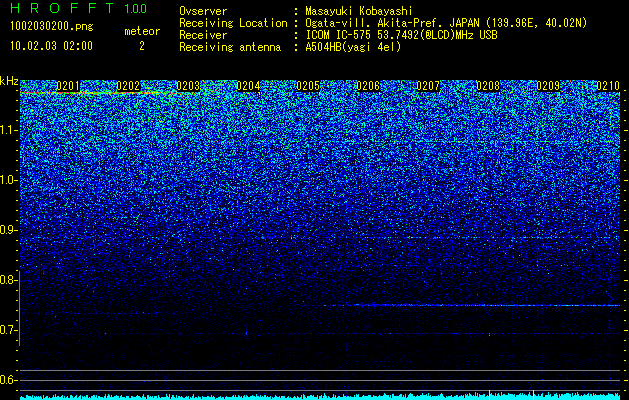Click the Ogata-vill. Akita-Pref. JAPAN location text
The height and width of the screenshot is (400, 629).
pos(446,23)
